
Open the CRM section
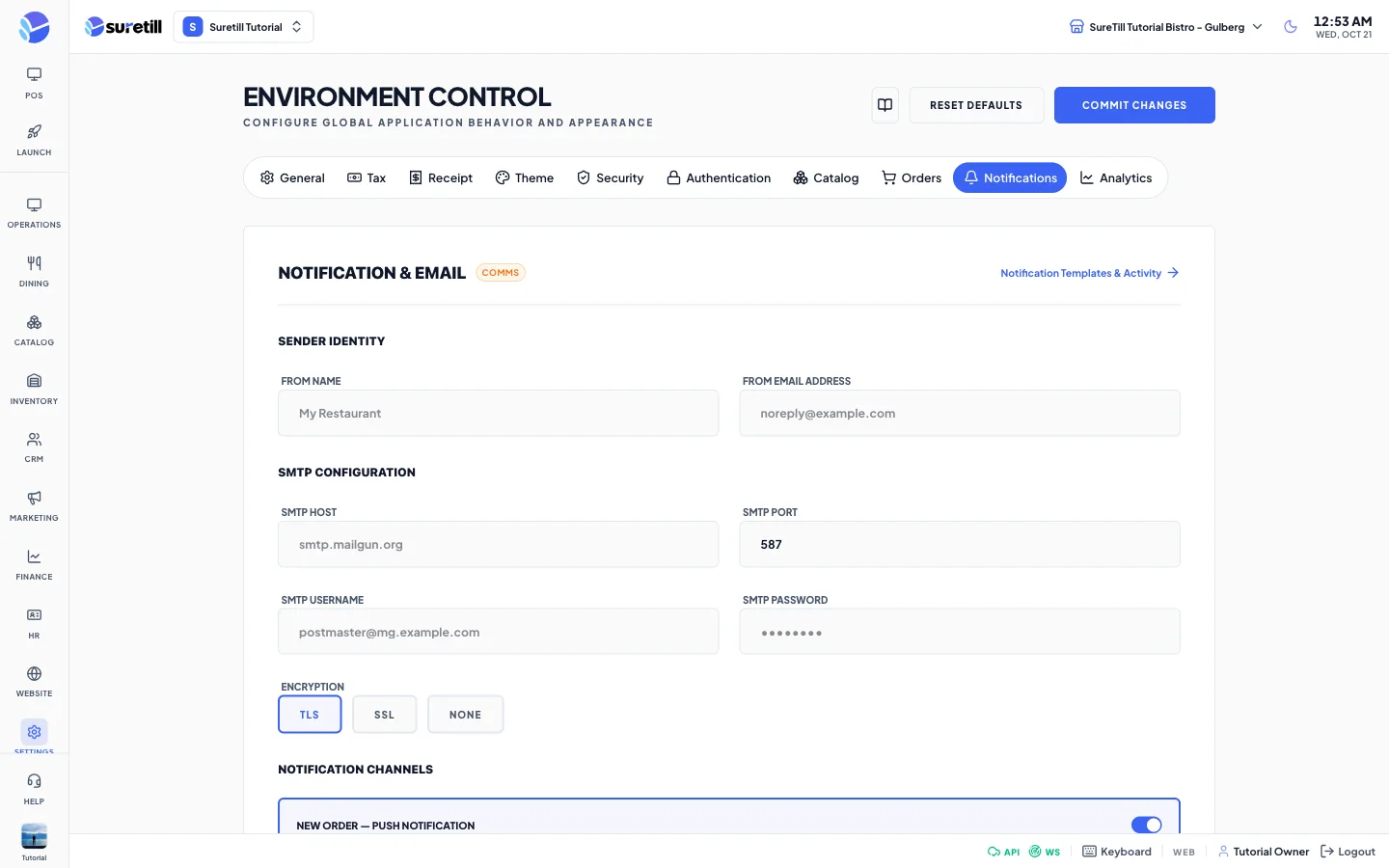34,448
